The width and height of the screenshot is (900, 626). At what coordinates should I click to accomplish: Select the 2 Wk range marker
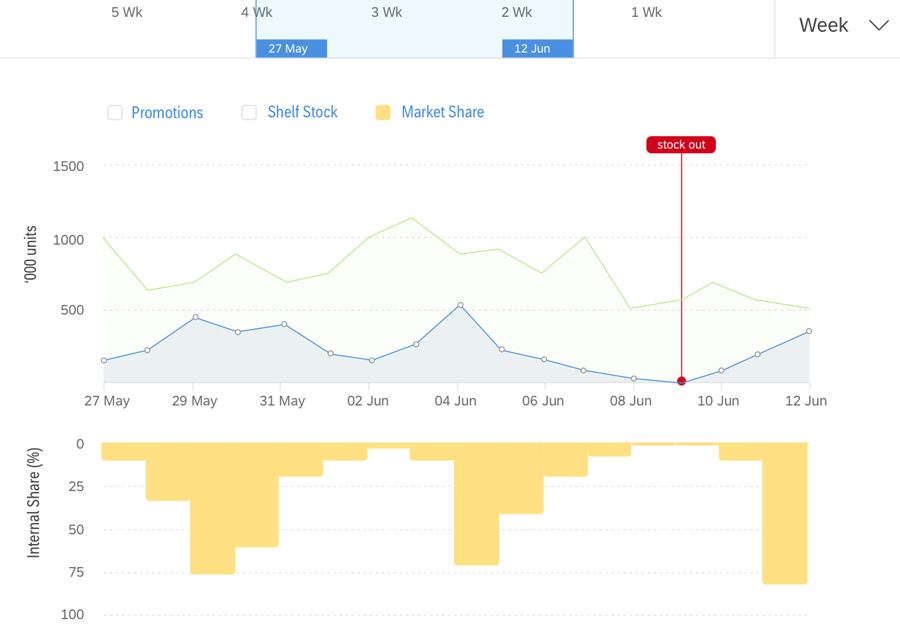point(517,12)
